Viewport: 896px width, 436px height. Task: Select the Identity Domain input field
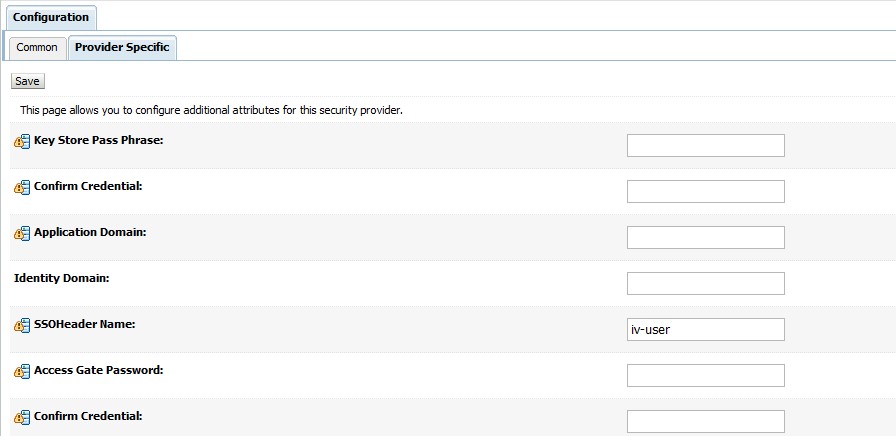click(x=705, y=284)
